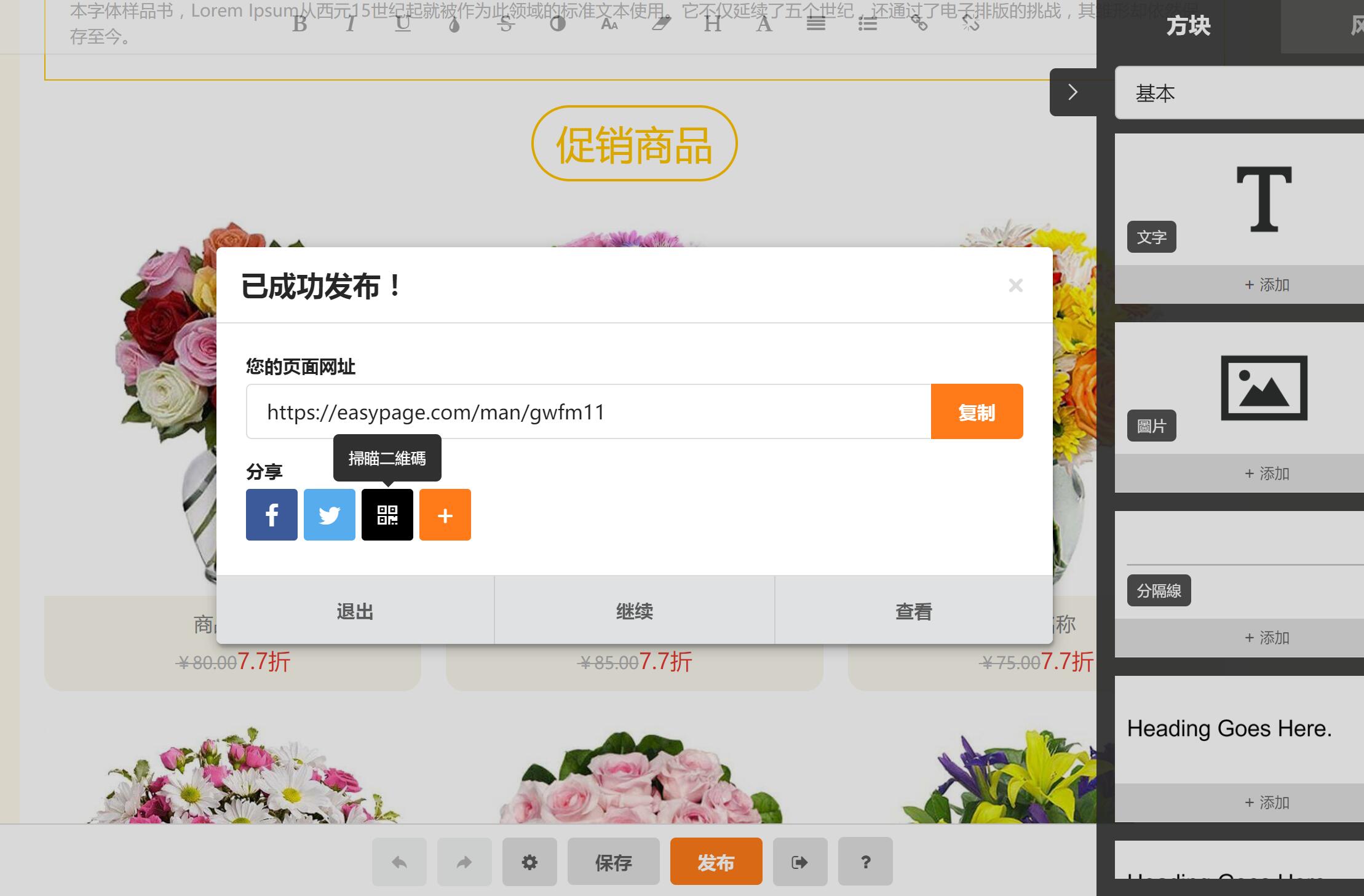Open the 基本 category dropdown
This screenshot has width=1364, height=896.
[x=1239, y=93]
